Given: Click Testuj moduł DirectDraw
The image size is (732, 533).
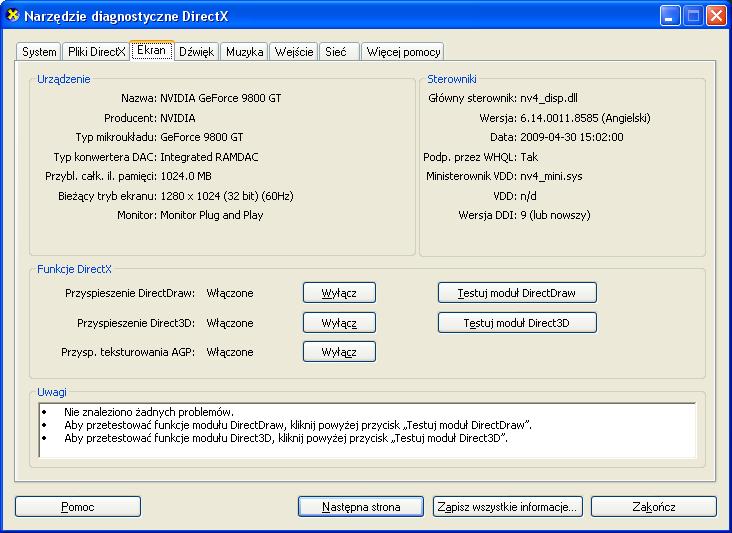Looking at the screenshot, I should click(517, 293).
